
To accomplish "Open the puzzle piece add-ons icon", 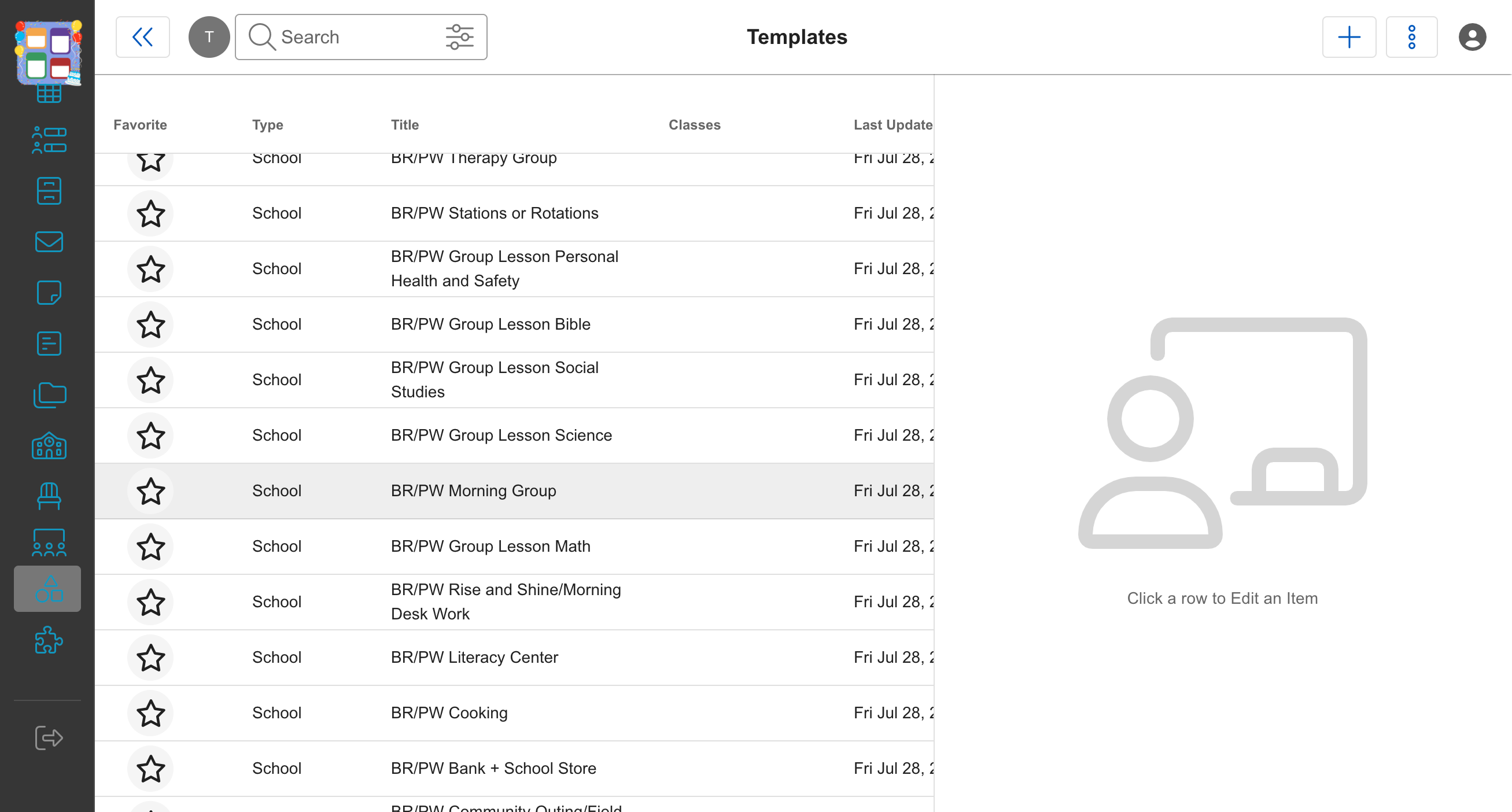I will [49, 640].
